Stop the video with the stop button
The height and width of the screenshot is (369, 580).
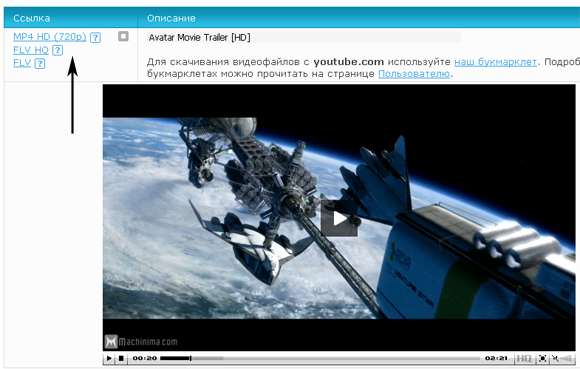(x=121, y=358)
